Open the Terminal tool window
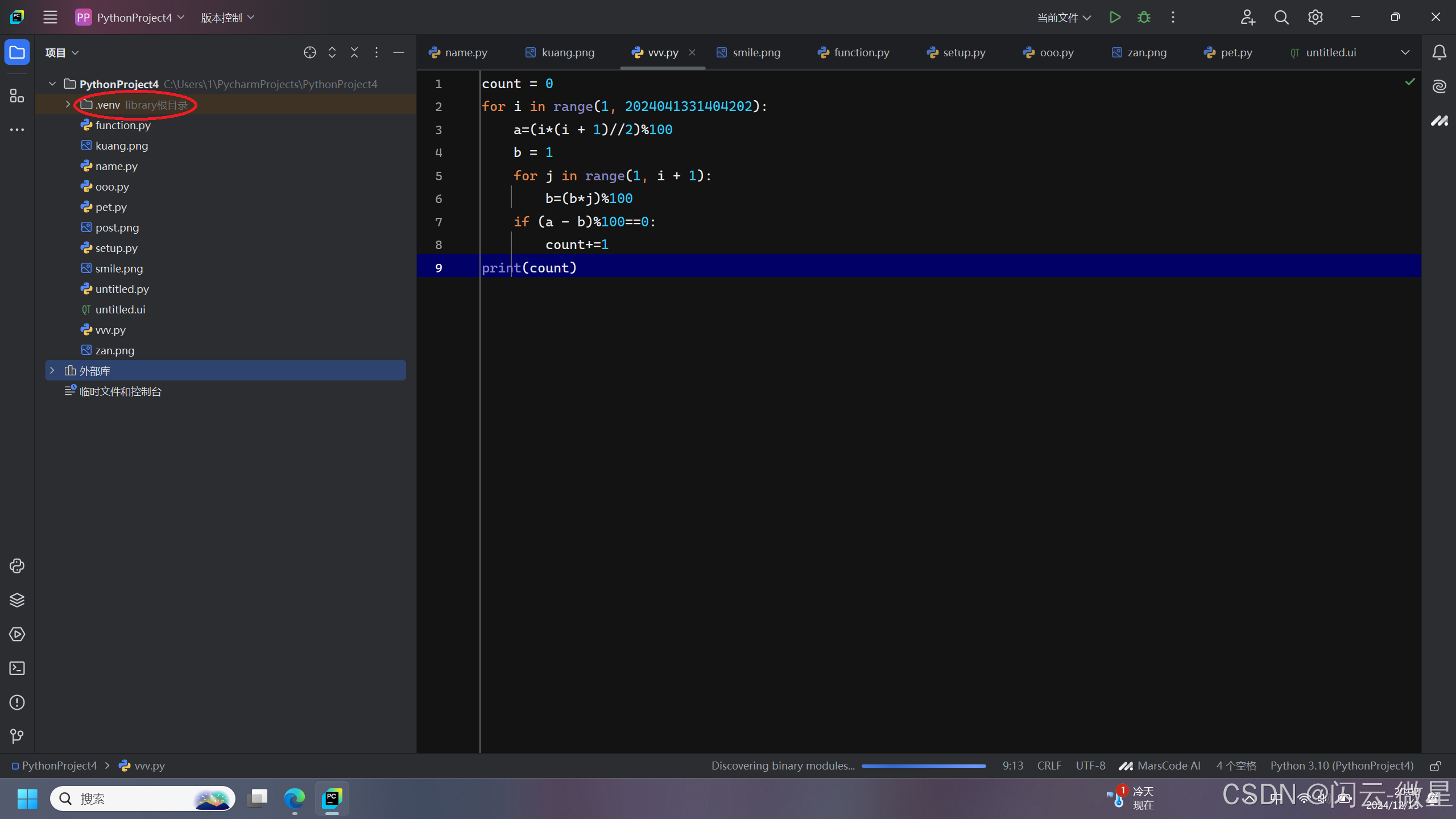The width and height of the screenshot is (1456, 819). click(x=17, y=668)
